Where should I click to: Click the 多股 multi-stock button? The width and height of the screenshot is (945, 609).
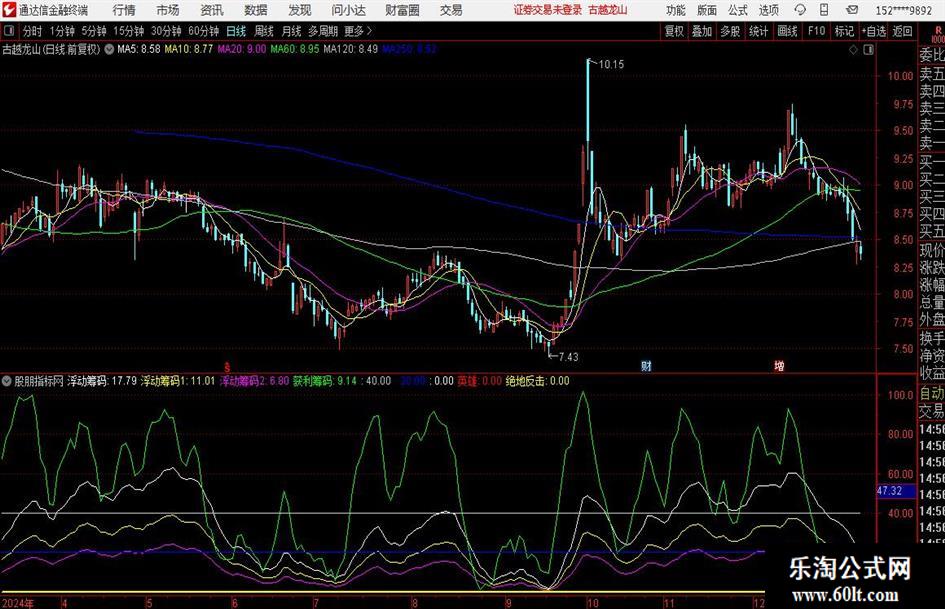[x=730, y=31]
